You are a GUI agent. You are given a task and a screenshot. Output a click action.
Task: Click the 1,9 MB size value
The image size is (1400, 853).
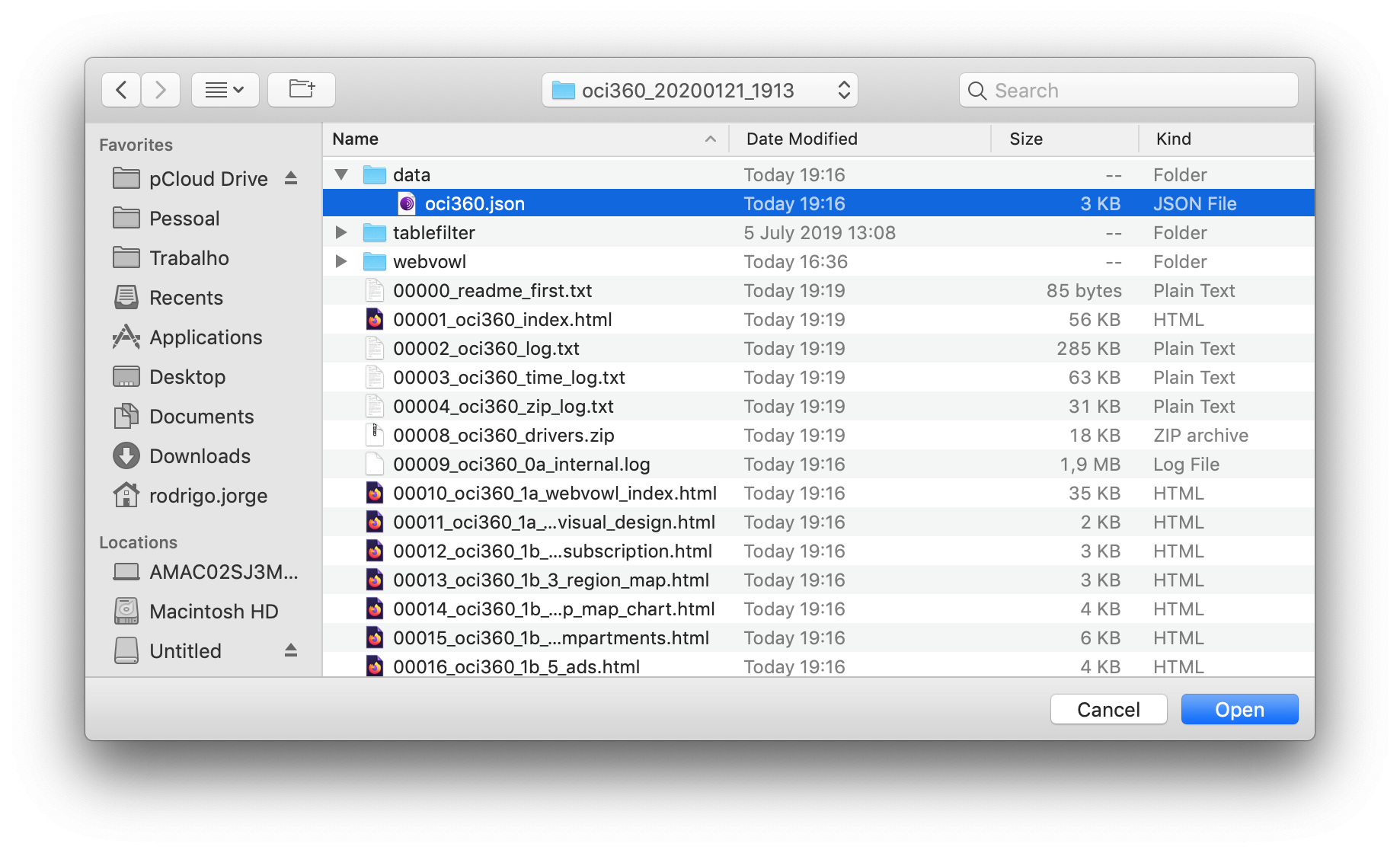point(1090,464)
